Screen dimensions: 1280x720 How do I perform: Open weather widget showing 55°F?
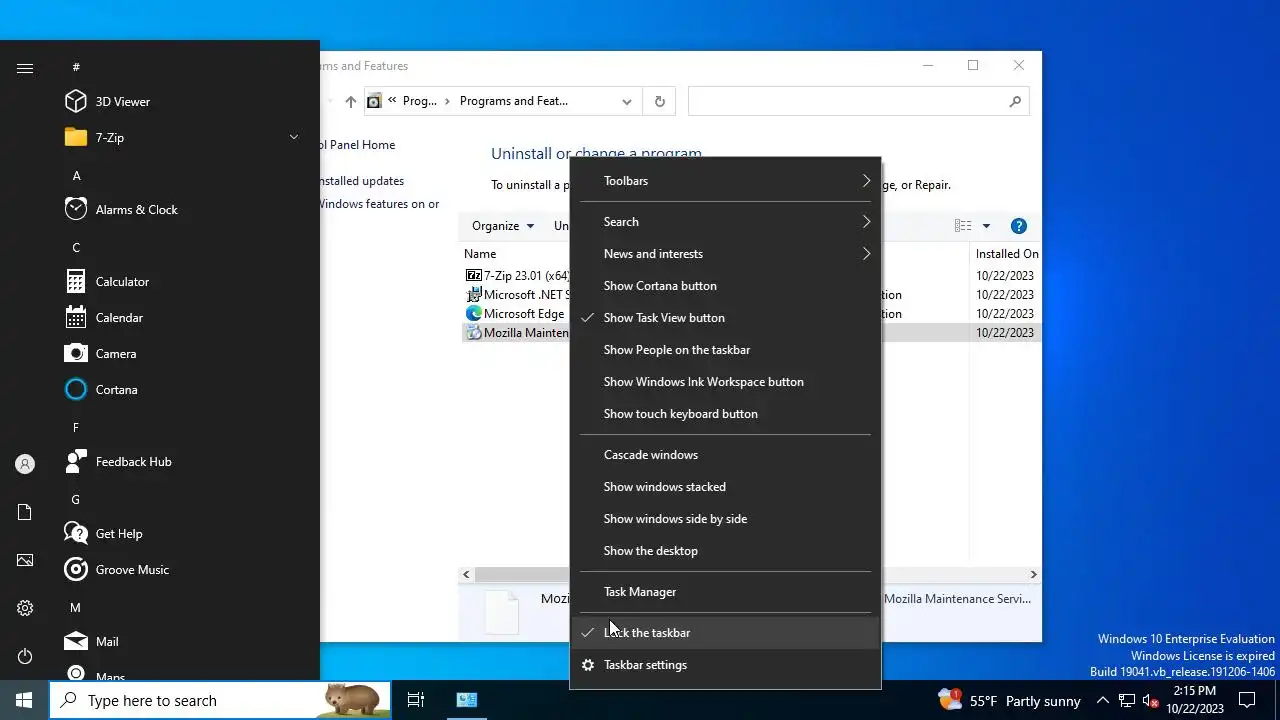coord(1010,700)
